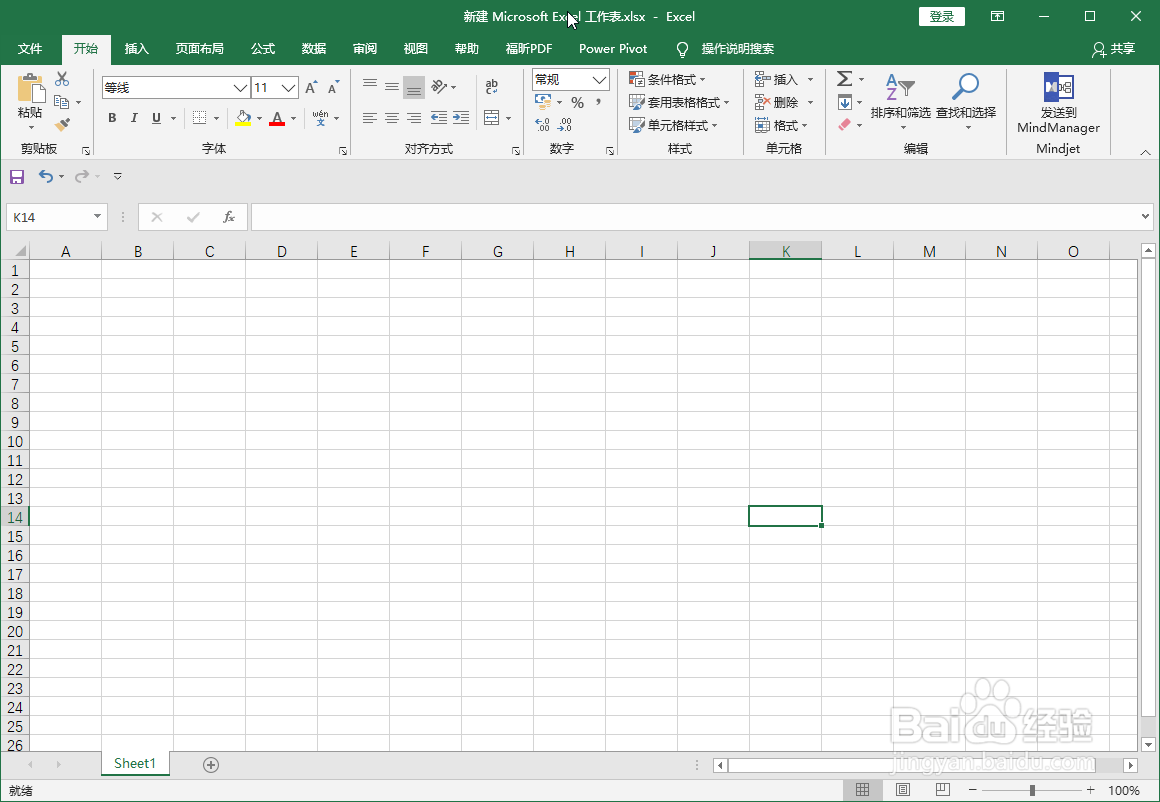Screen dimensions: 1160x802
Task: Toggle Underline formatting
Action: coord(156,118)
